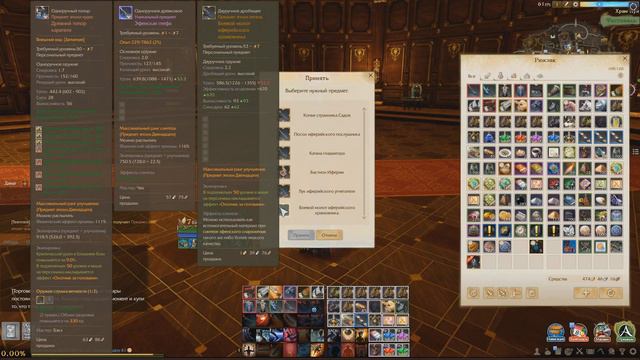
Task: Open the ArcheAge "A" logo menu
Action: (625, 332)
